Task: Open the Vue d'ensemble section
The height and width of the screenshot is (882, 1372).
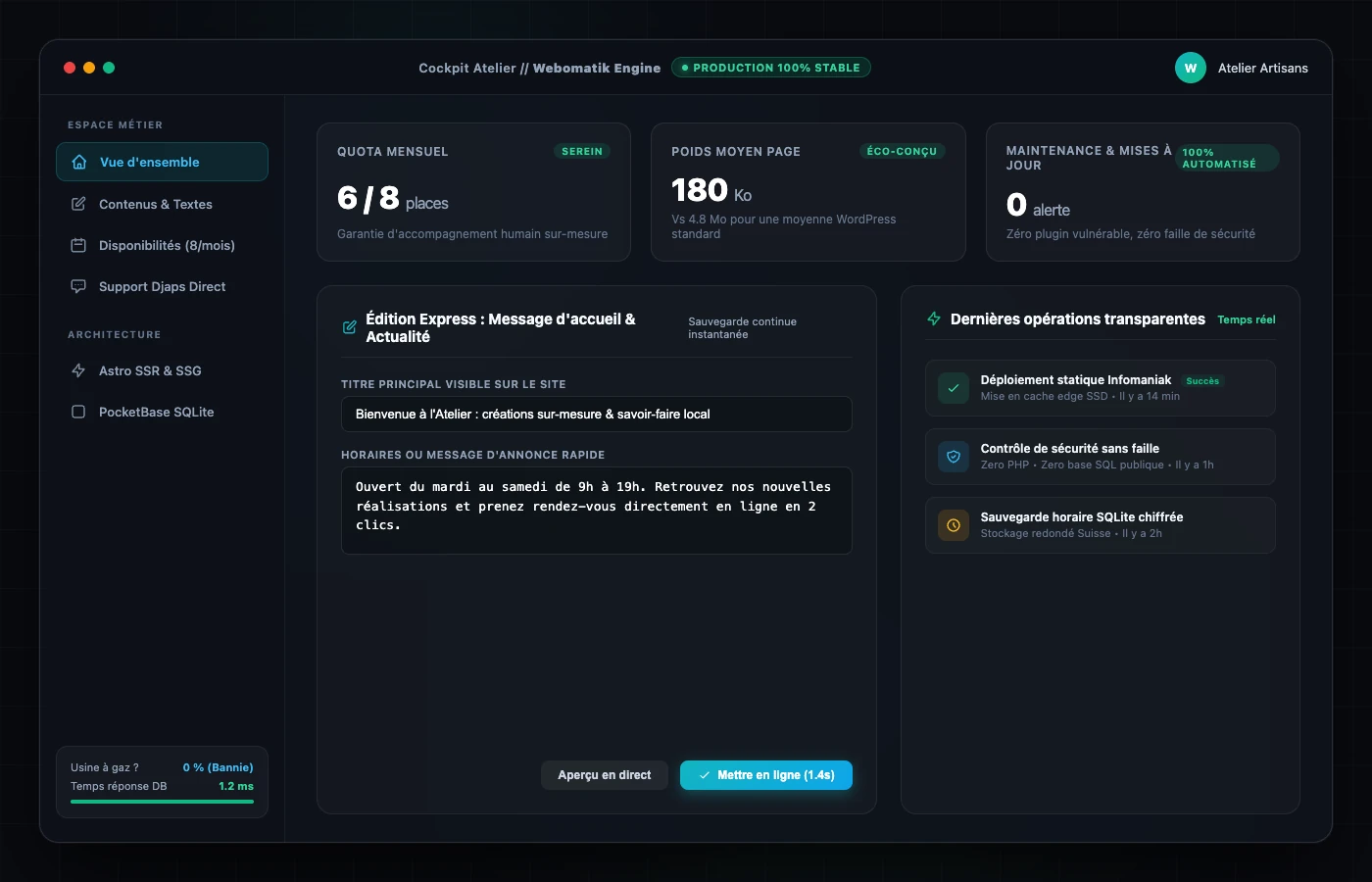Action: (162, 162)
